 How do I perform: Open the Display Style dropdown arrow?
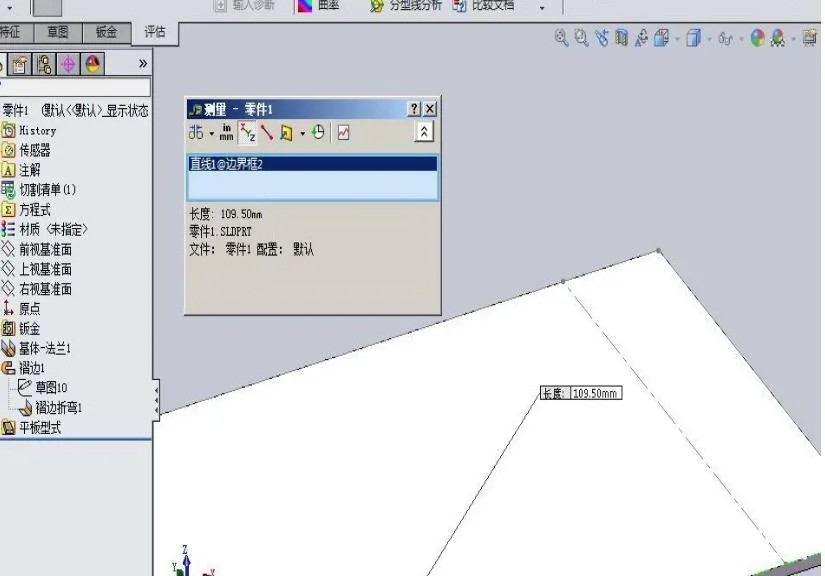tap(710, 39)
